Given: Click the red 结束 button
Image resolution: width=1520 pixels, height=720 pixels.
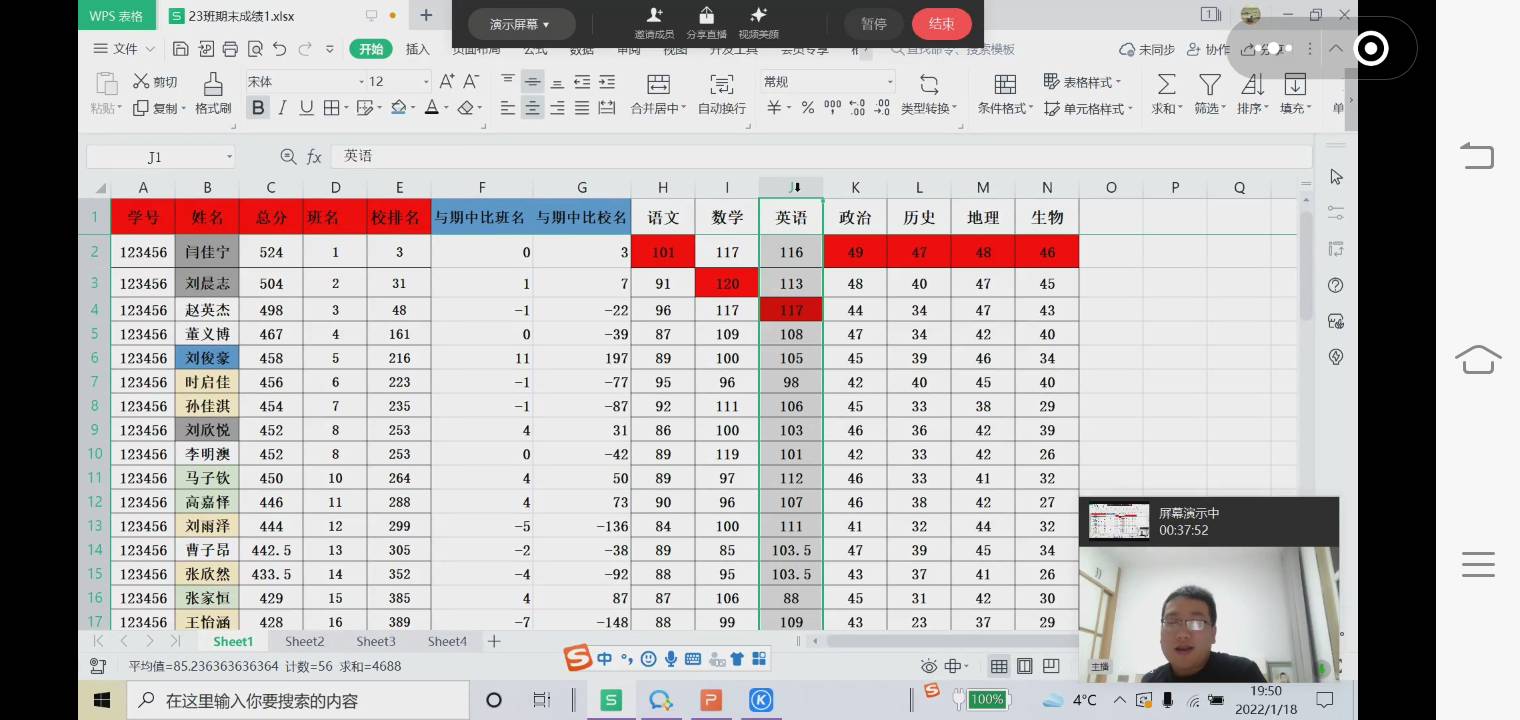Looking at the screenshot, I should pos(941,24).
